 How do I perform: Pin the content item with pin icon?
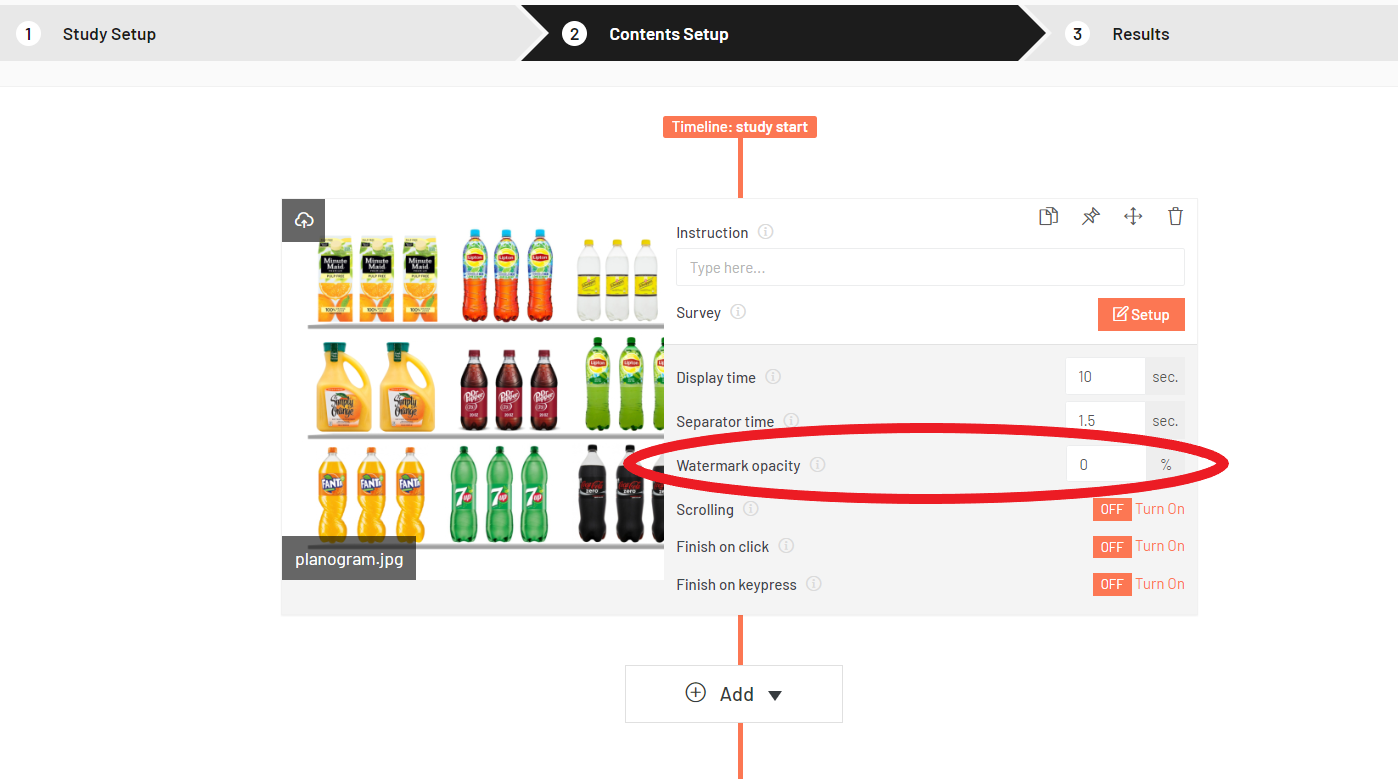[x=1091, y=216]
